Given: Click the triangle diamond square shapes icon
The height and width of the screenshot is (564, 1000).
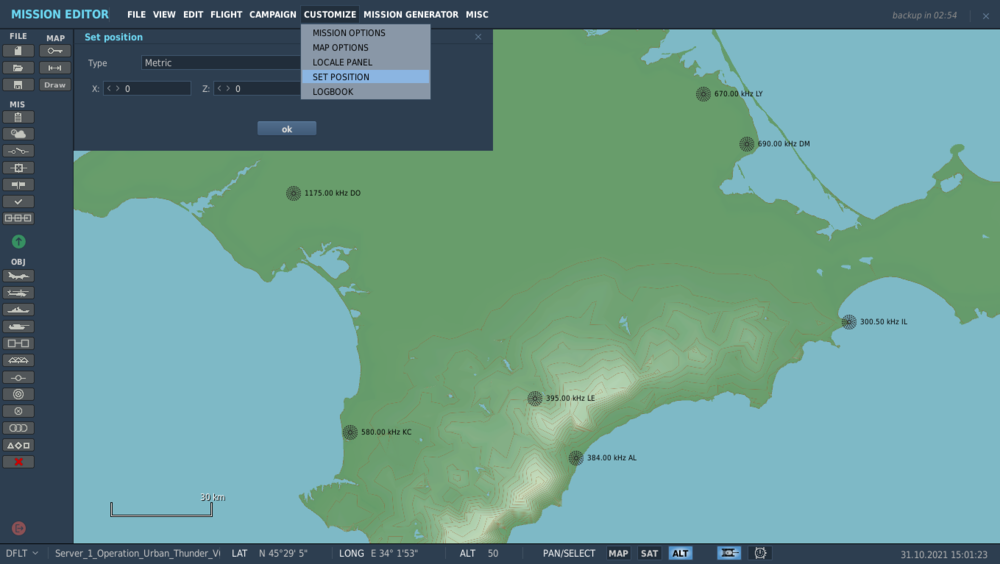Looking at the screenshot, I should 18,445.
